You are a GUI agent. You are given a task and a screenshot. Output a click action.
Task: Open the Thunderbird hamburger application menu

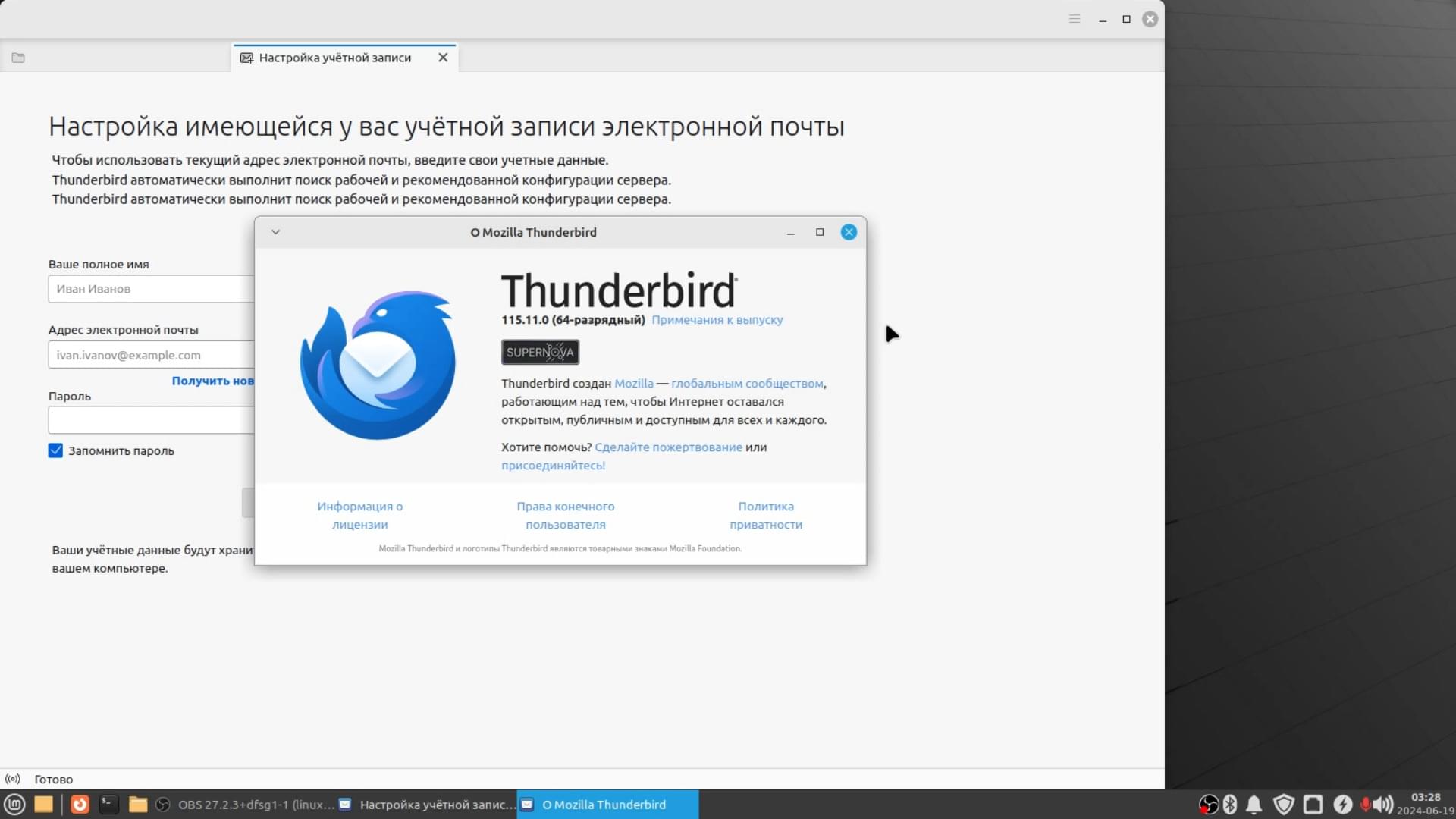click(1075, 19)
